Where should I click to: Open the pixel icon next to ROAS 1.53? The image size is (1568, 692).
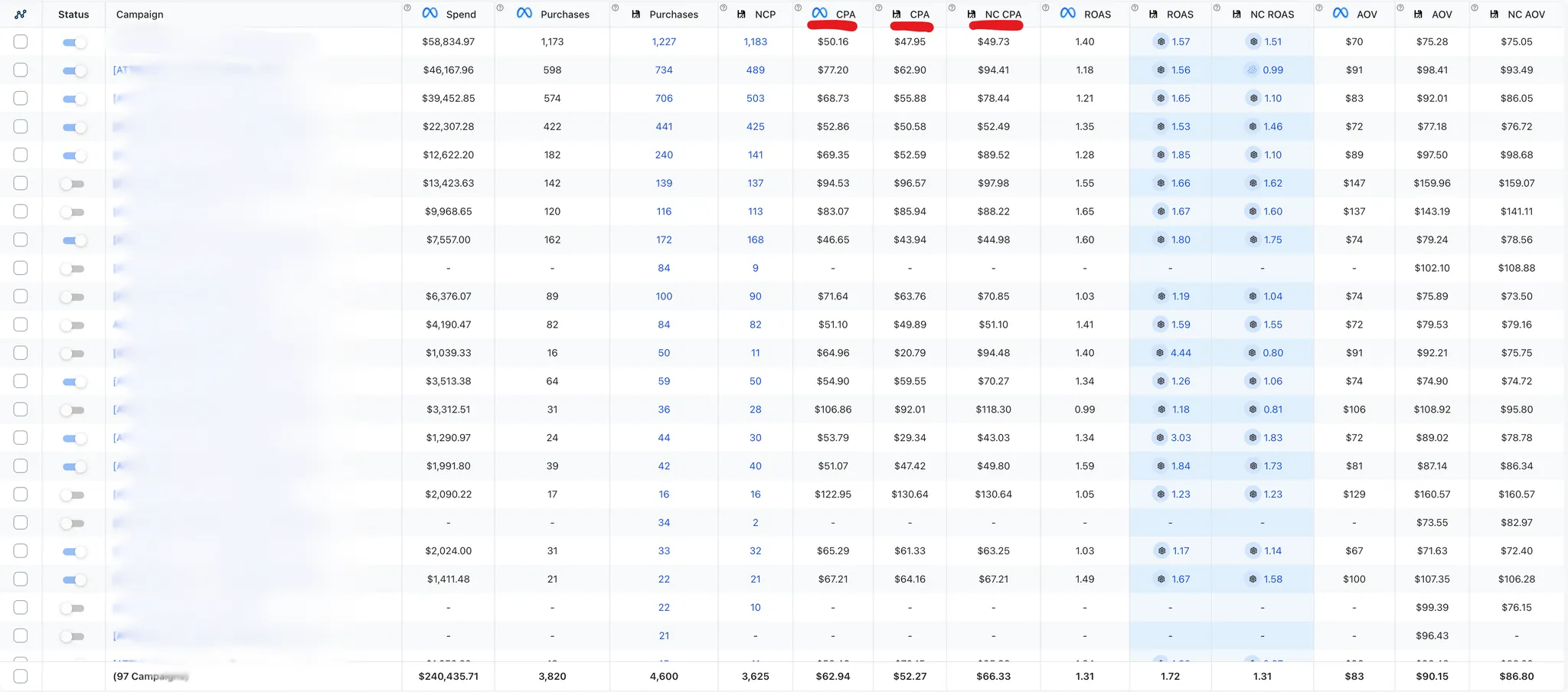point(1161,127)
